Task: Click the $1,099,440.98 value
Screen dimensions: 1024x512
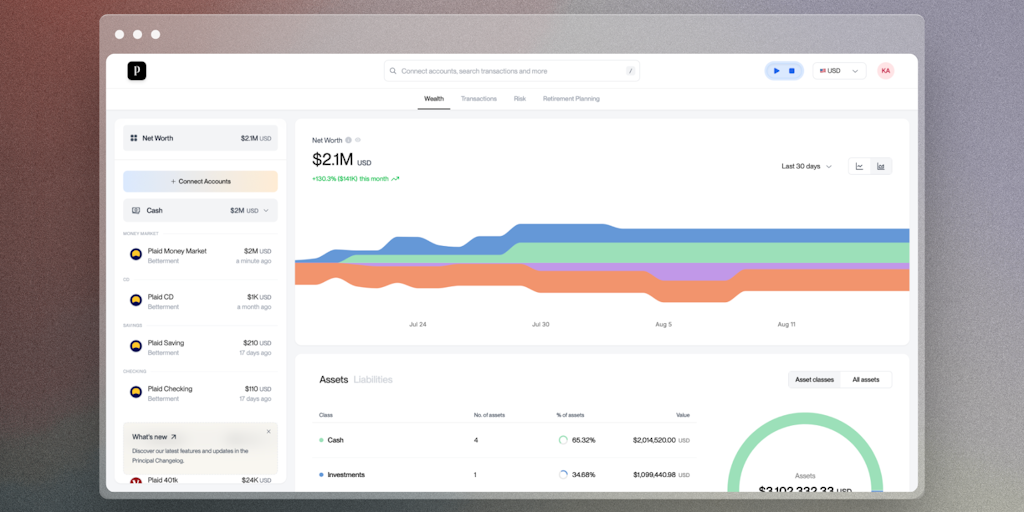Action: pyautogui.click(x=654, y=475)
